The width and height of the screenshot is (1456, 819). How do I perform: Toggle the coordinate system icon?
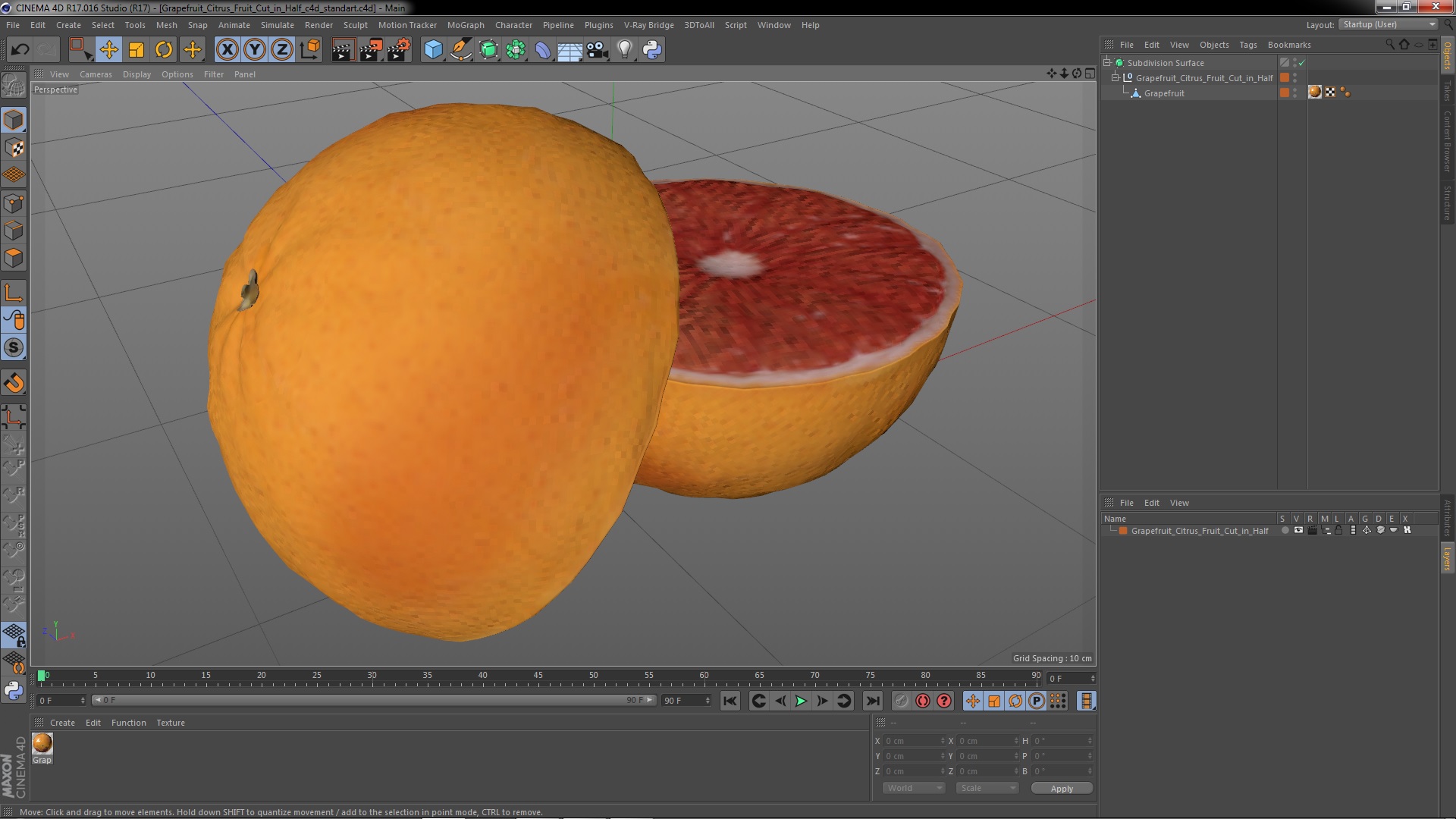[x=309, y=50]
